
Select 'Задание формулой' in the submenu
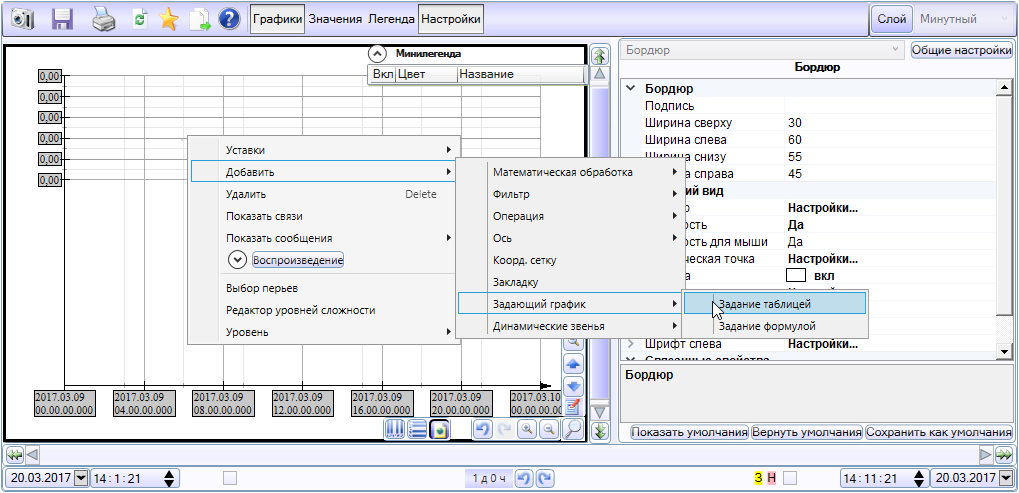tap(775, 326)
